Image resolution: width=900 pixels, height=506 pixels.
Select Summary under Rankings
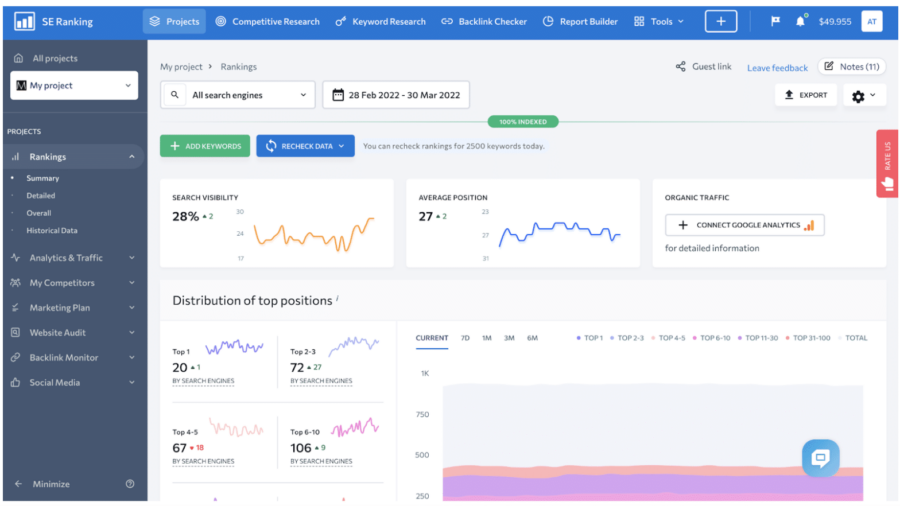pos(42,178)
